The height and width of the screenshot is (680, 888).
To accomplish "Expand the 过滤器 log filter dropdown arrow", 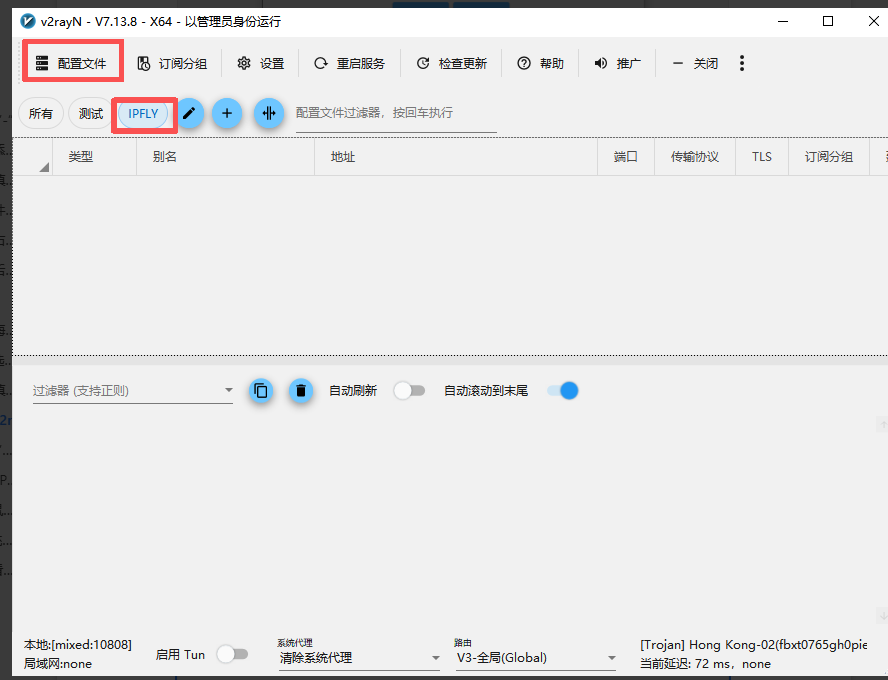I will tap(228, 390).
